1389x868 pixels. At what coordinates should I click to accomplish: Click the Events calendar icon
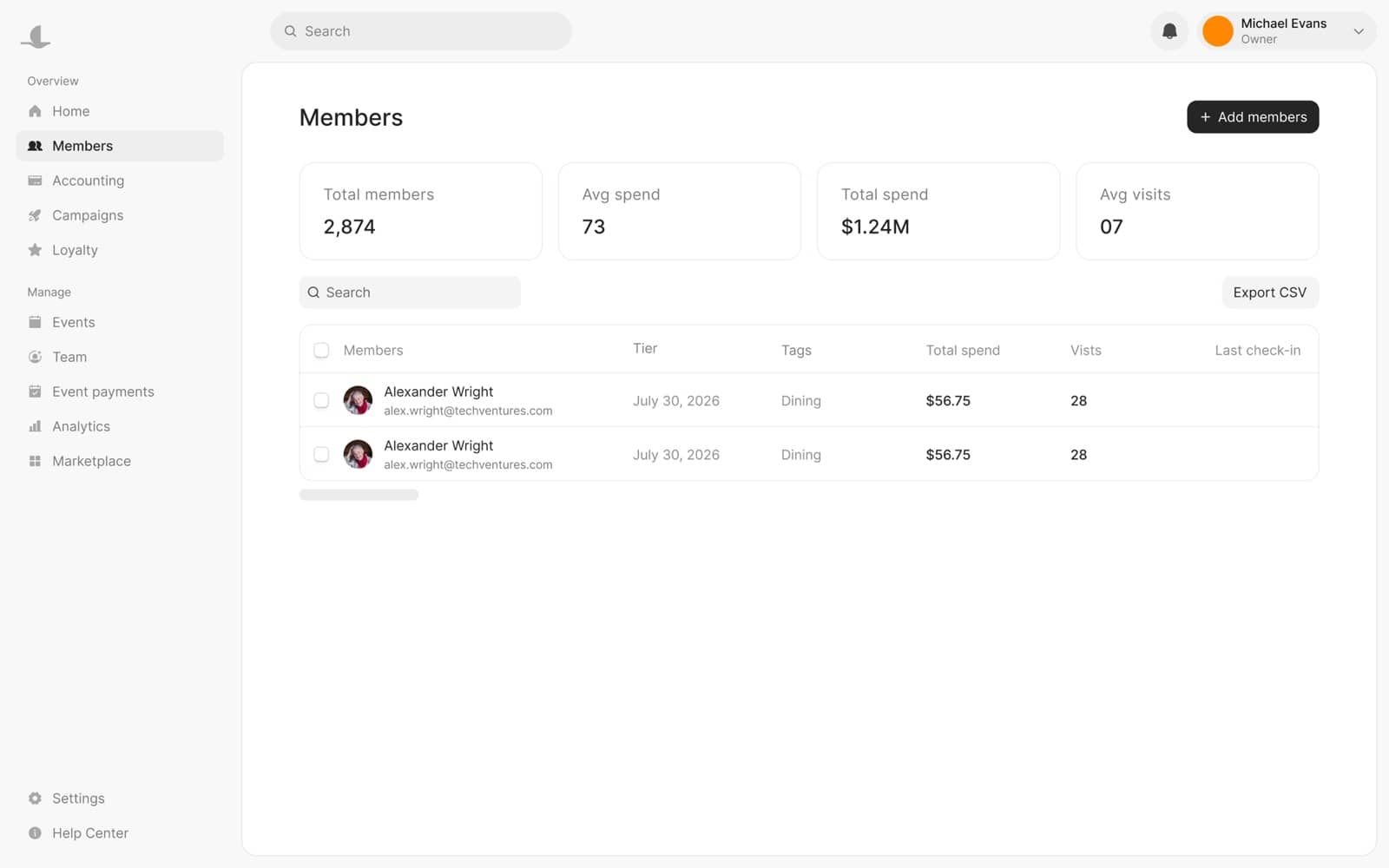click(35, 322)
